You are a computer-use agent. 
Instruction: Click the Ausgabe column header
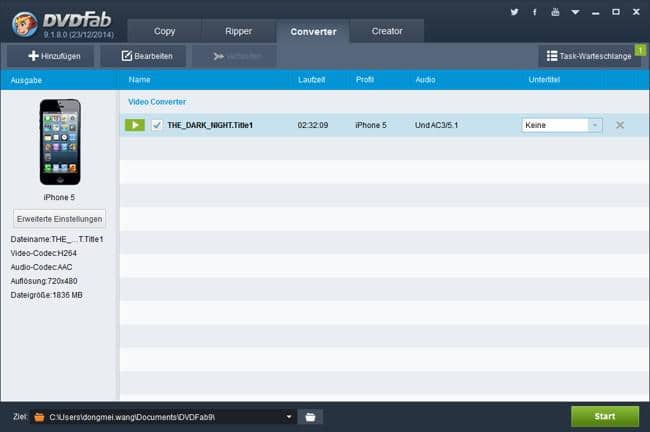[x=26, y=80]
